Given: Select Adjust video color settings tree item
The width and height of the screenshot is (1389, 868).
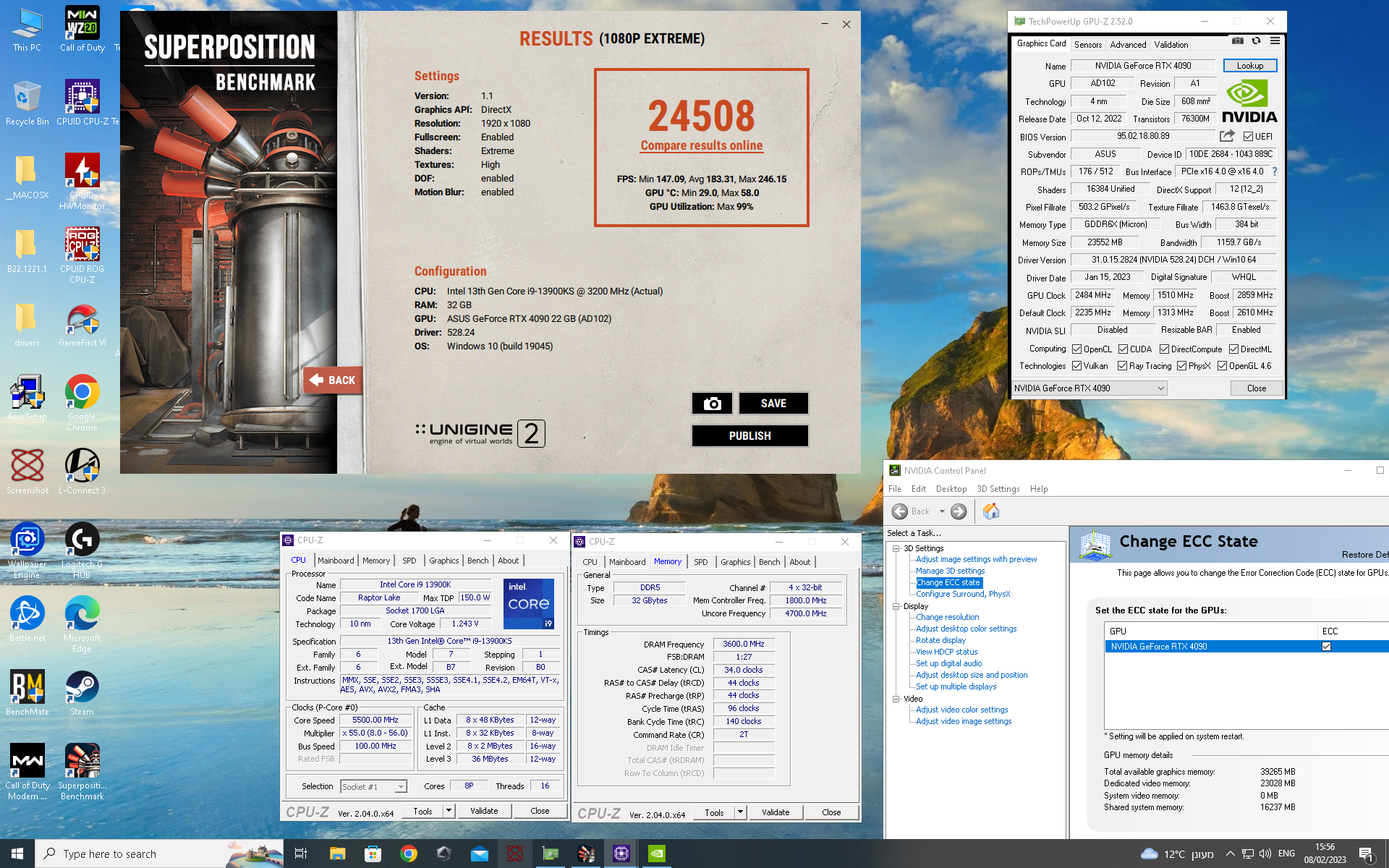Looking at the screenshot, I should click(x=961, y=710).
